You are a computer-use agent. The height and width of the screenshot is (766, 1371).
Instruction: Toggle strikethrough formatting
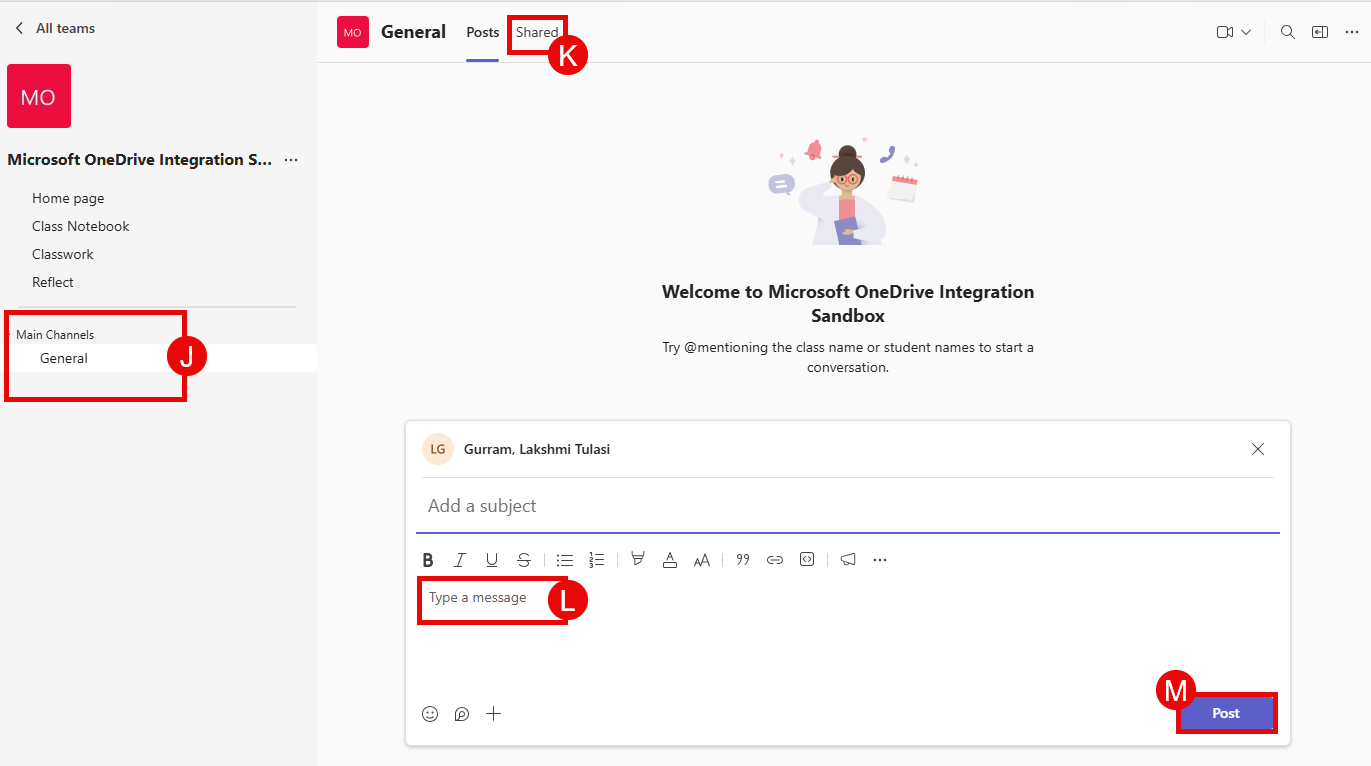click(524, 560)
